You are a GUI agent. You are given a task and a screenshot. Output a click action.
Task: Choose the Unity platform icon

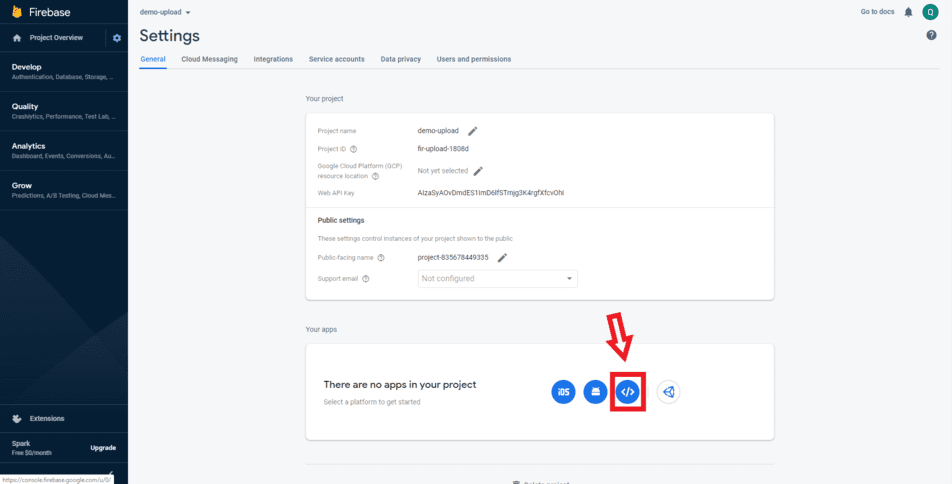tap(668, 392)
